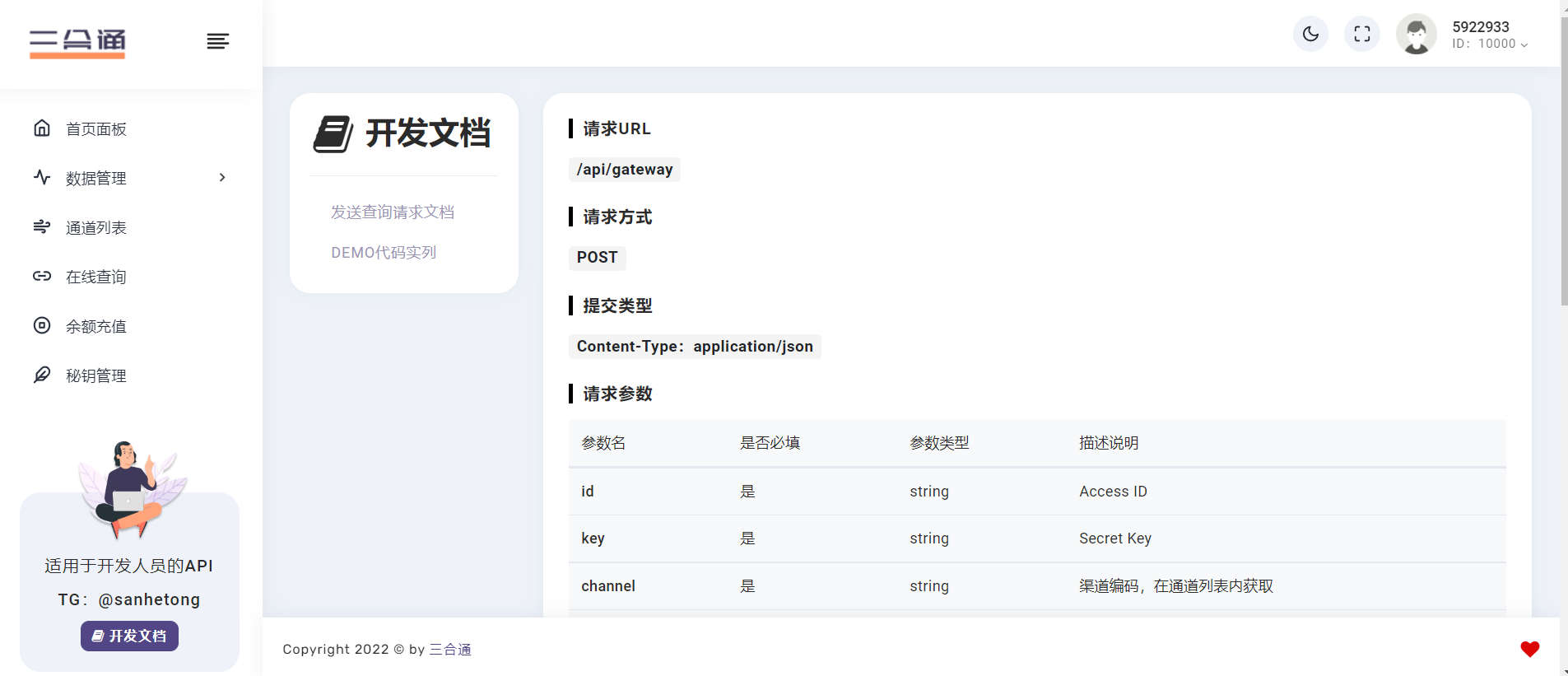This screenshot has height=676, width=1568.
Task: Click the user avatar picture
Action: (1416, 35)
